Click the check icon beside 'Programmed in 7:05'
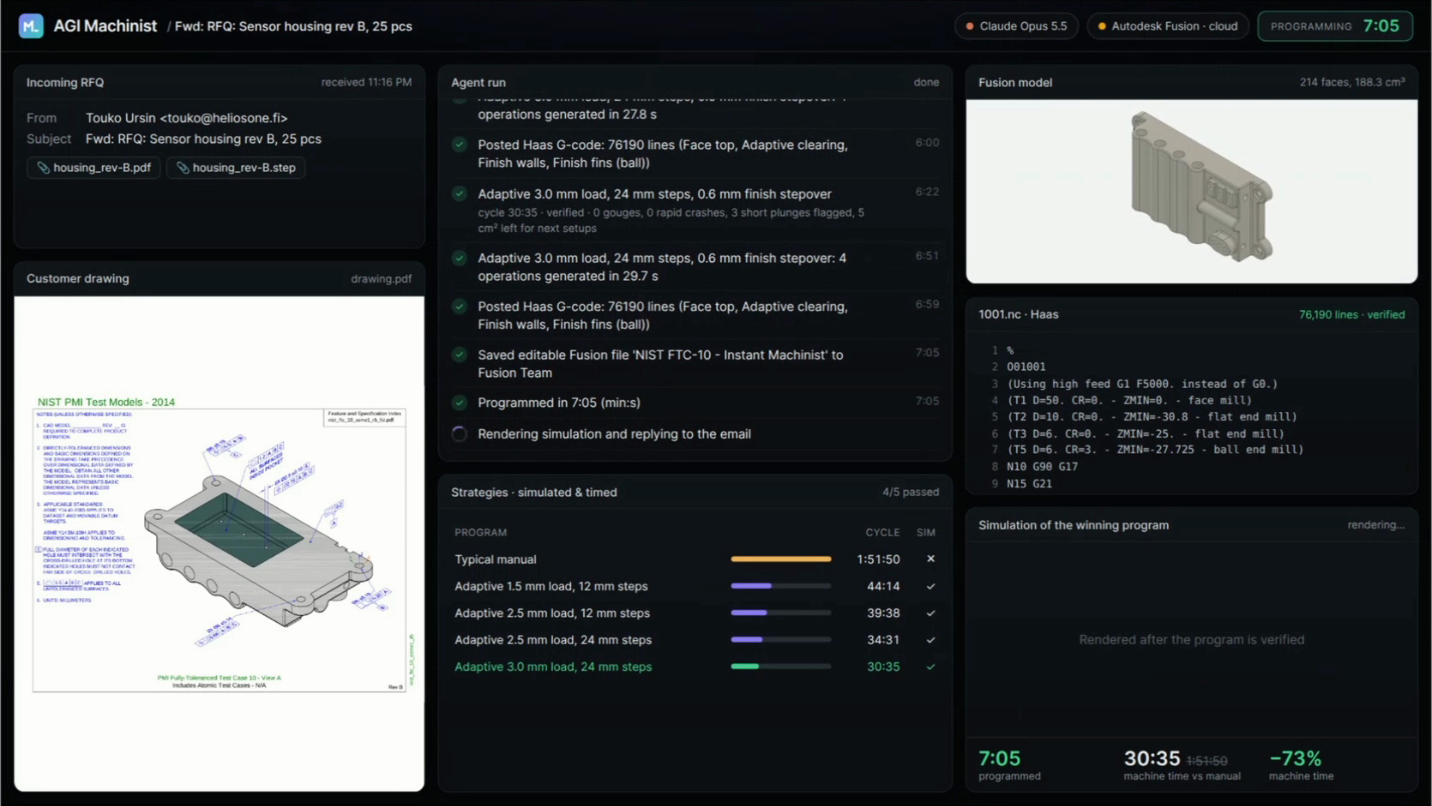The image size is (1432, 806). (459, 403)
